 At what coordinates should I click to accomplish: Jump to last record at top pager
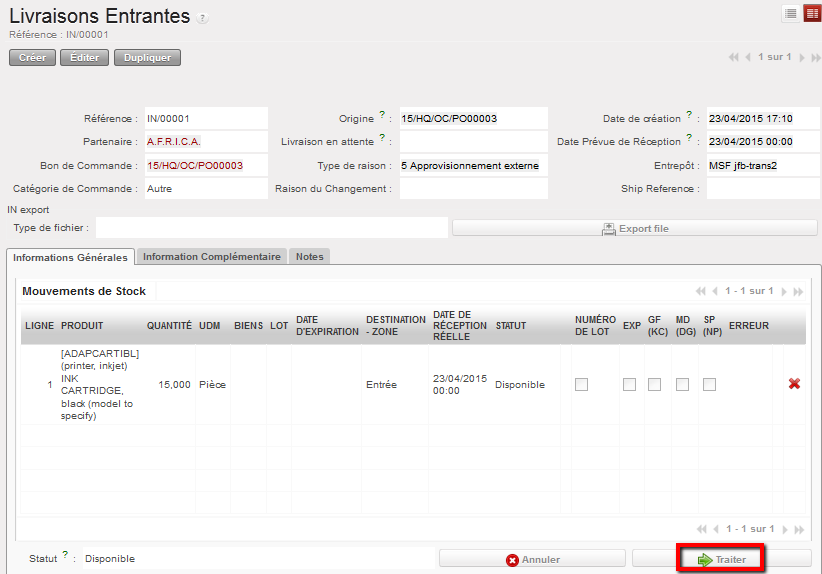(814, 57)
